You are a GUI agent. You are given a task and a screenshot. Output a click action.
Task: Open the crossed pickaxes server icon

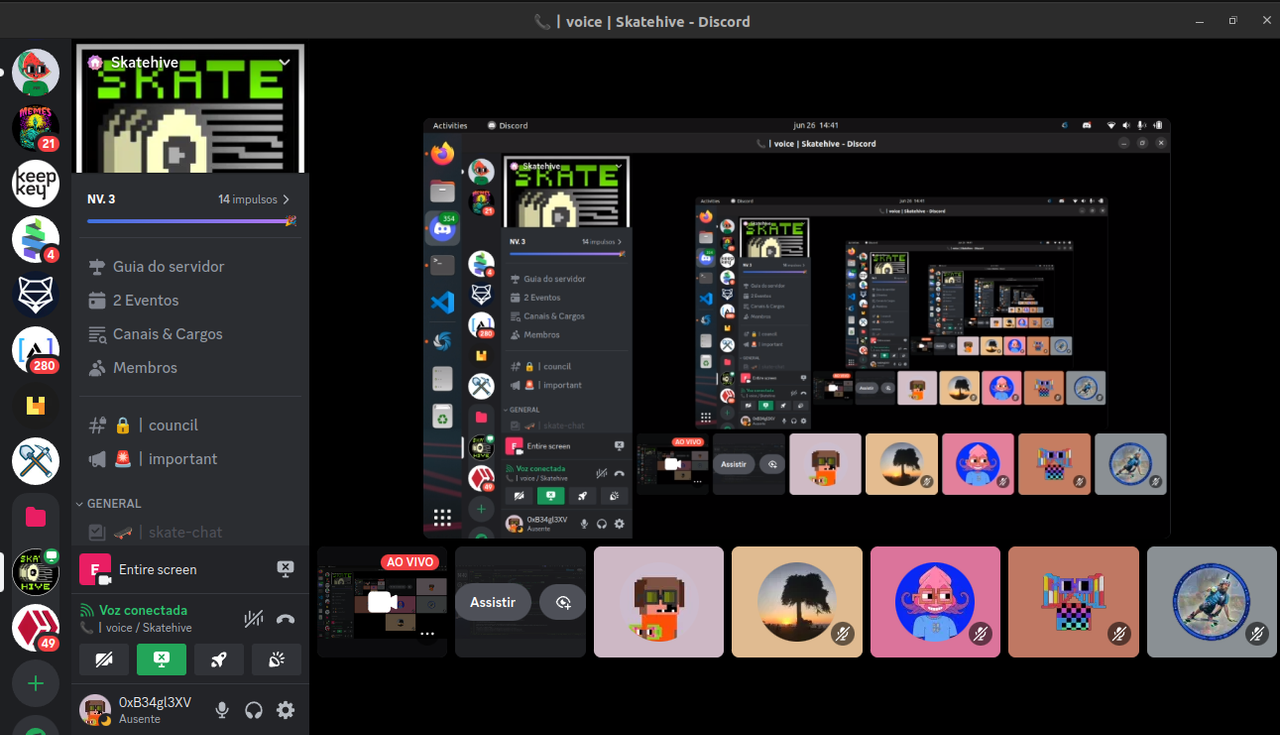[x=36, y=461]
